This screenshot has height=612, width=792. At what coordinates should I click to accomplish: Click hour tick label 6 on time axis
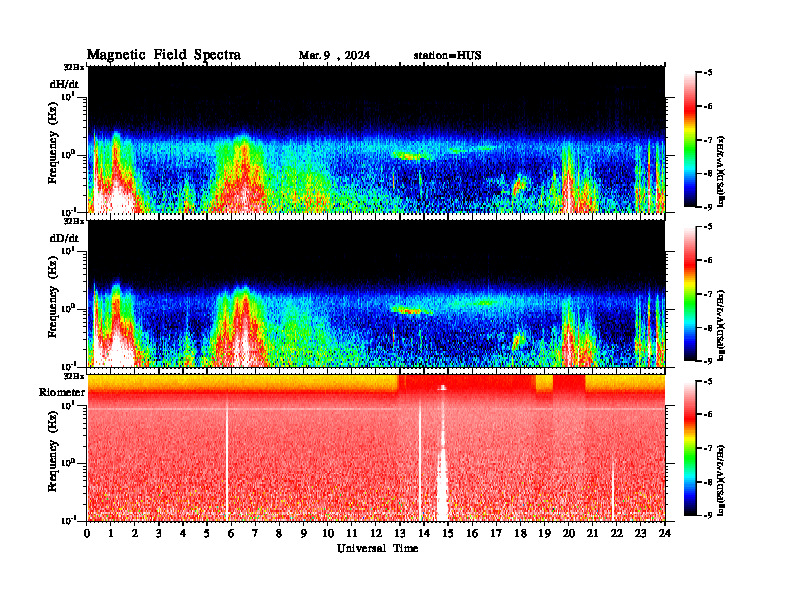click(231, 533)
